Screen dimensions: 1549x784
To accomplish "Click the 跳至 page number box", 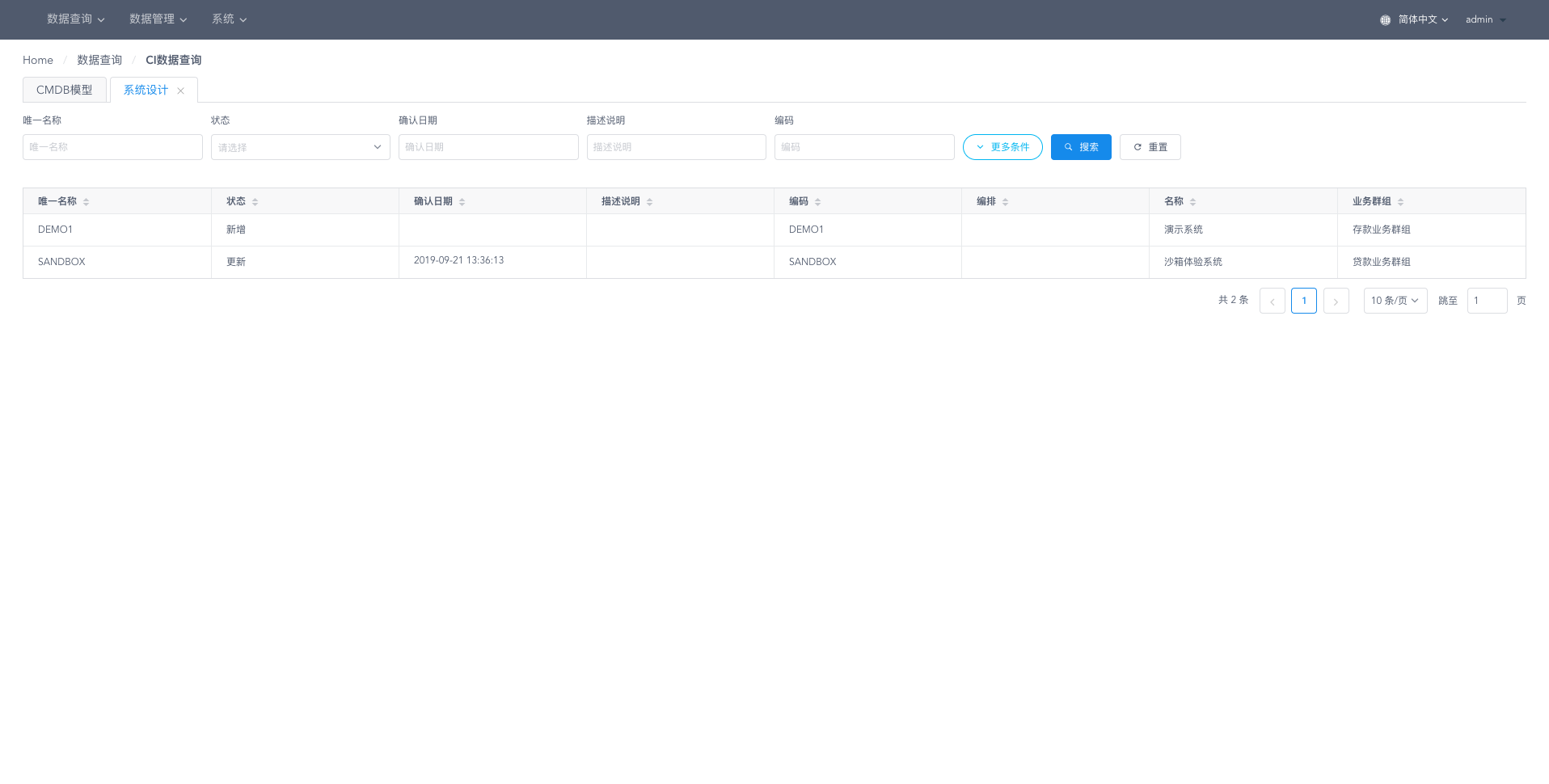I will point(1487,301).
